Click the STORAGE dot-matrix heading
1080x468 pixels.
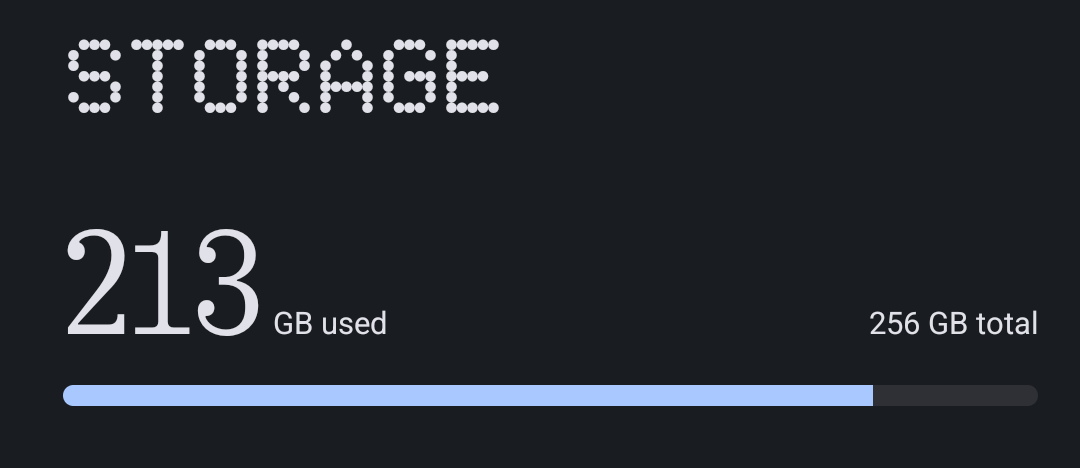click(x=283, y=77)
